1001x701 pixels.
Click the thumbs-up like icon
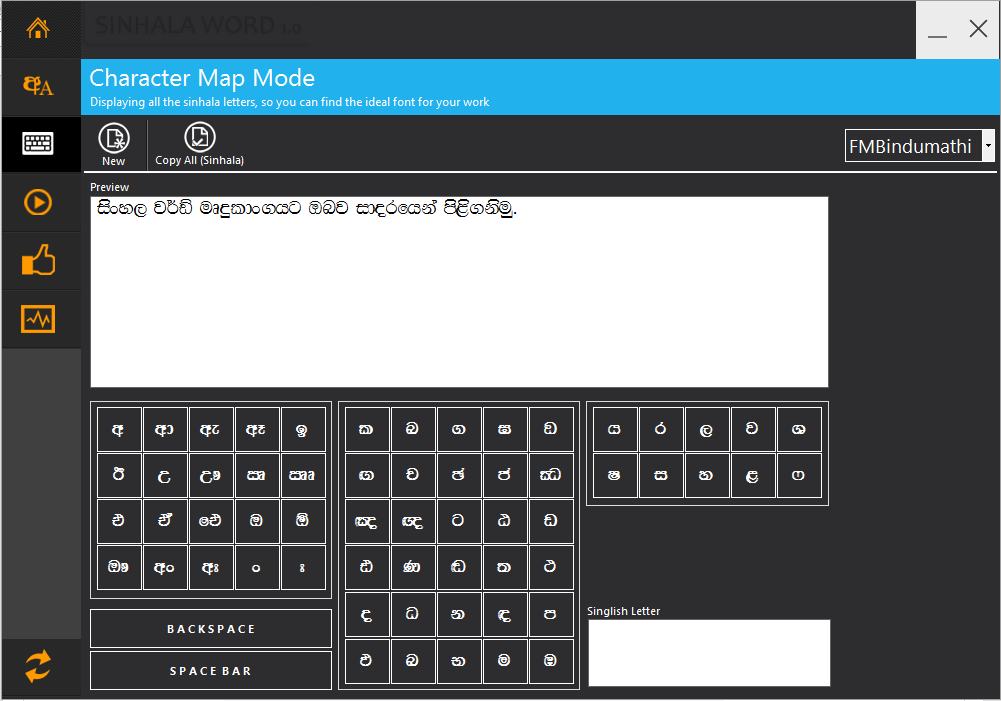(38, 260)
